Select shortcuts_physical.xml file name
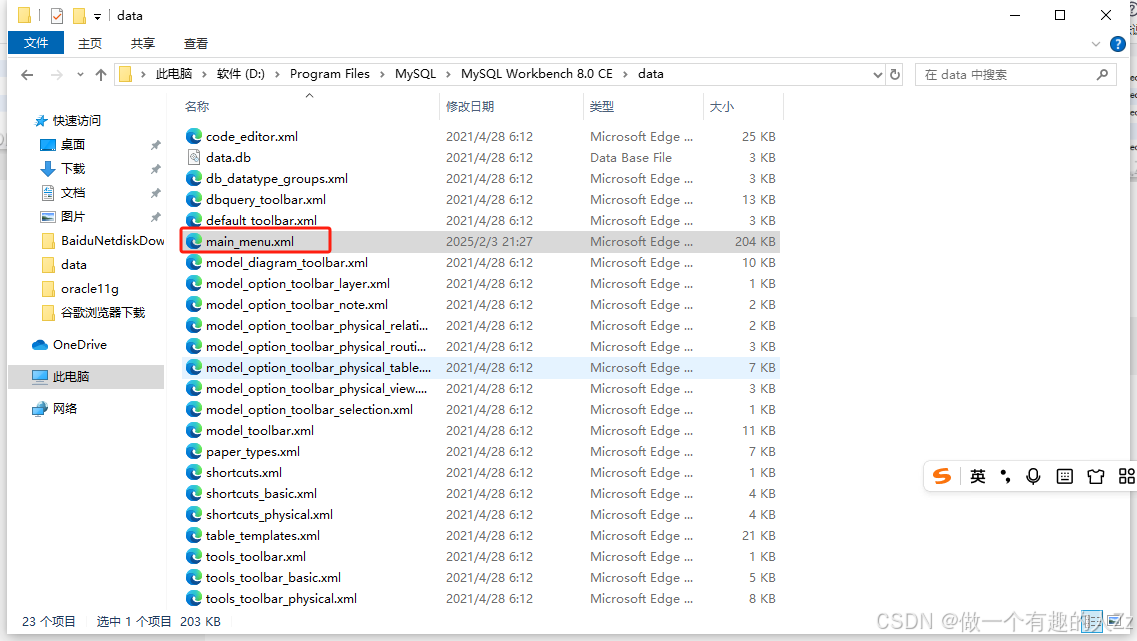The width and height of the screenshot is (1137, 641). click(x=269, y=515)
